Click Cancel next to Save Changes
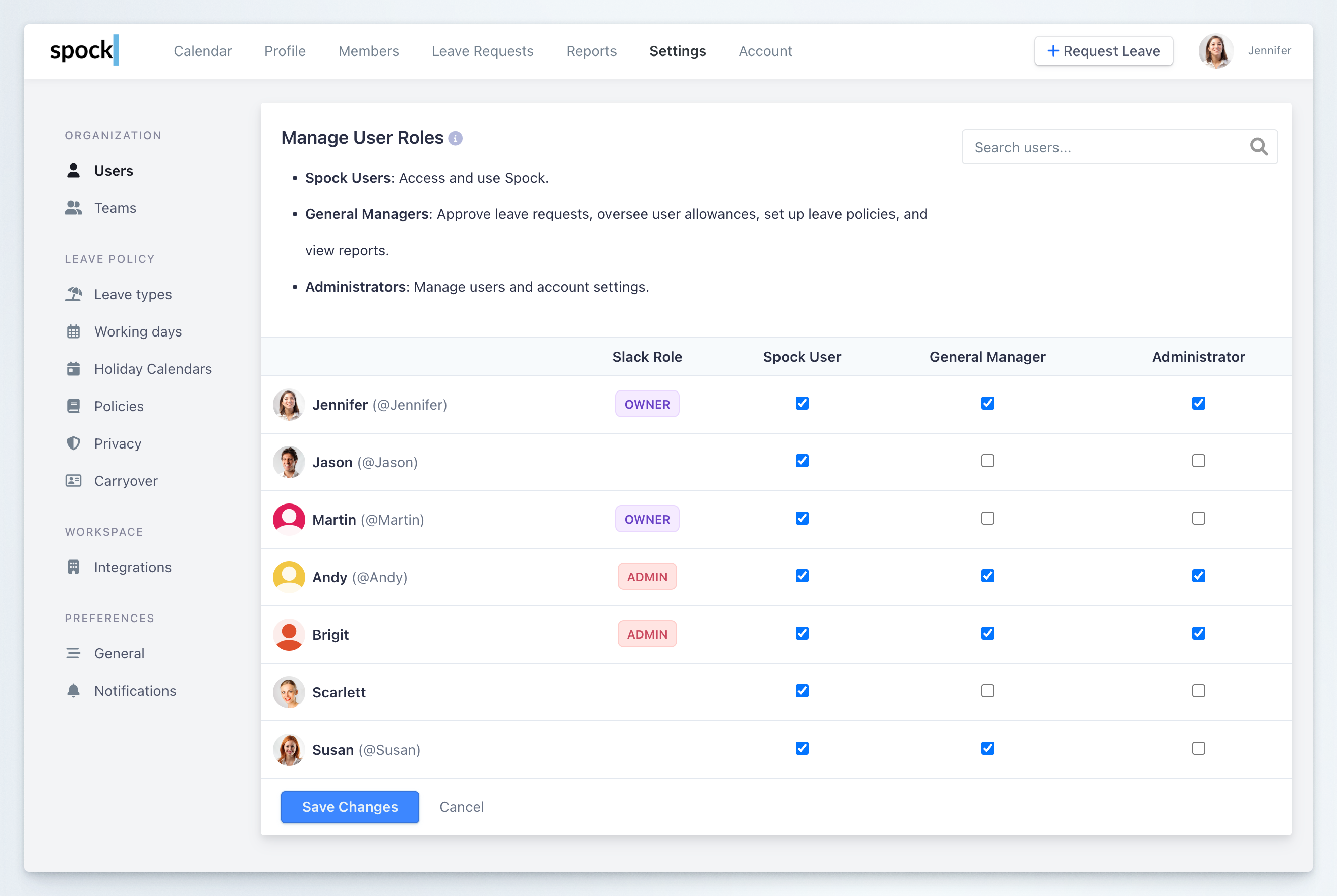Viewport: 1337px width, 896px height. pyautogui.click(x=461, y=806)
